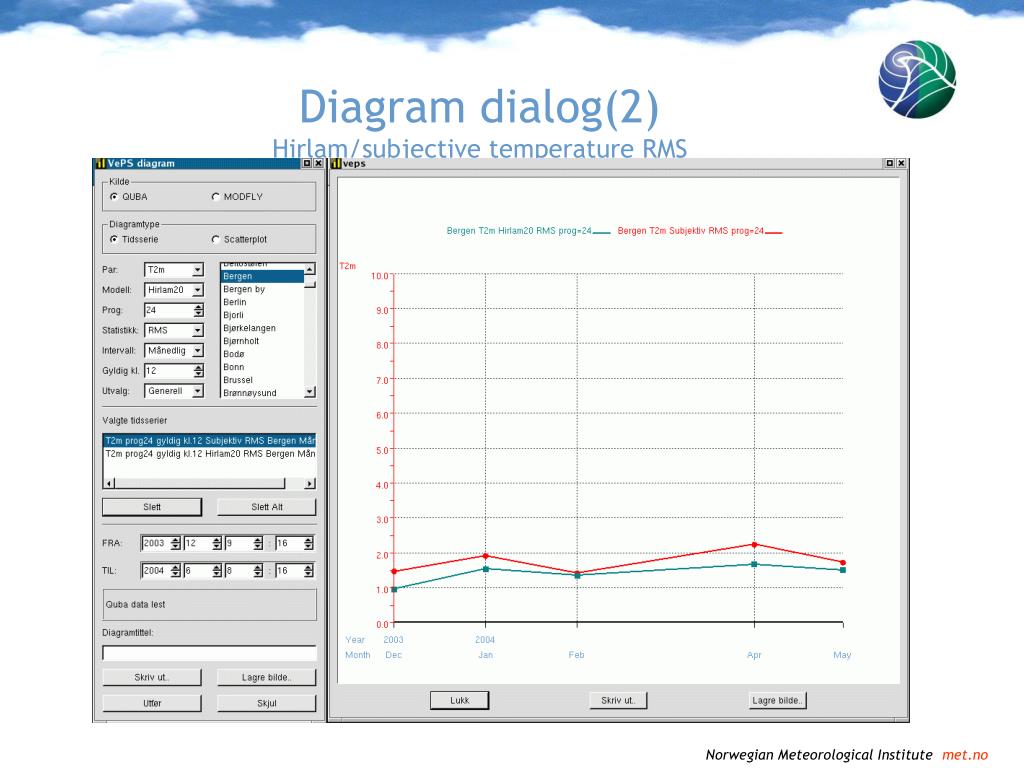
Task: Click Skriv ut in VePS diagram dialog
Action: click(152, 677)
